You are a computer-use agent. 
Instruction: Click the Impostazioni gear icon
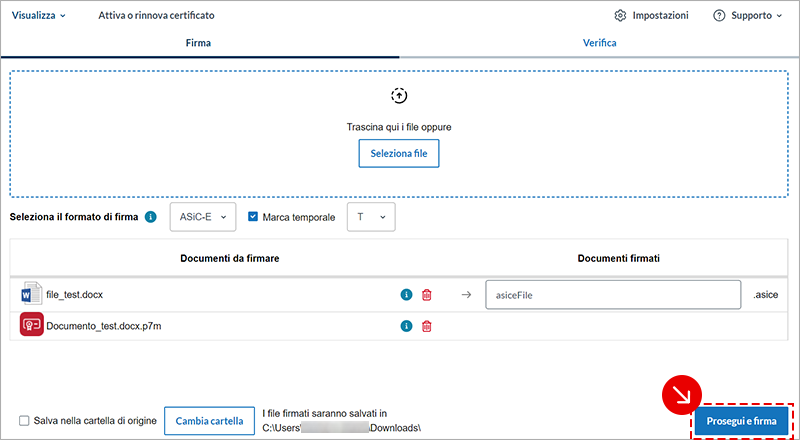coord(620,16)
